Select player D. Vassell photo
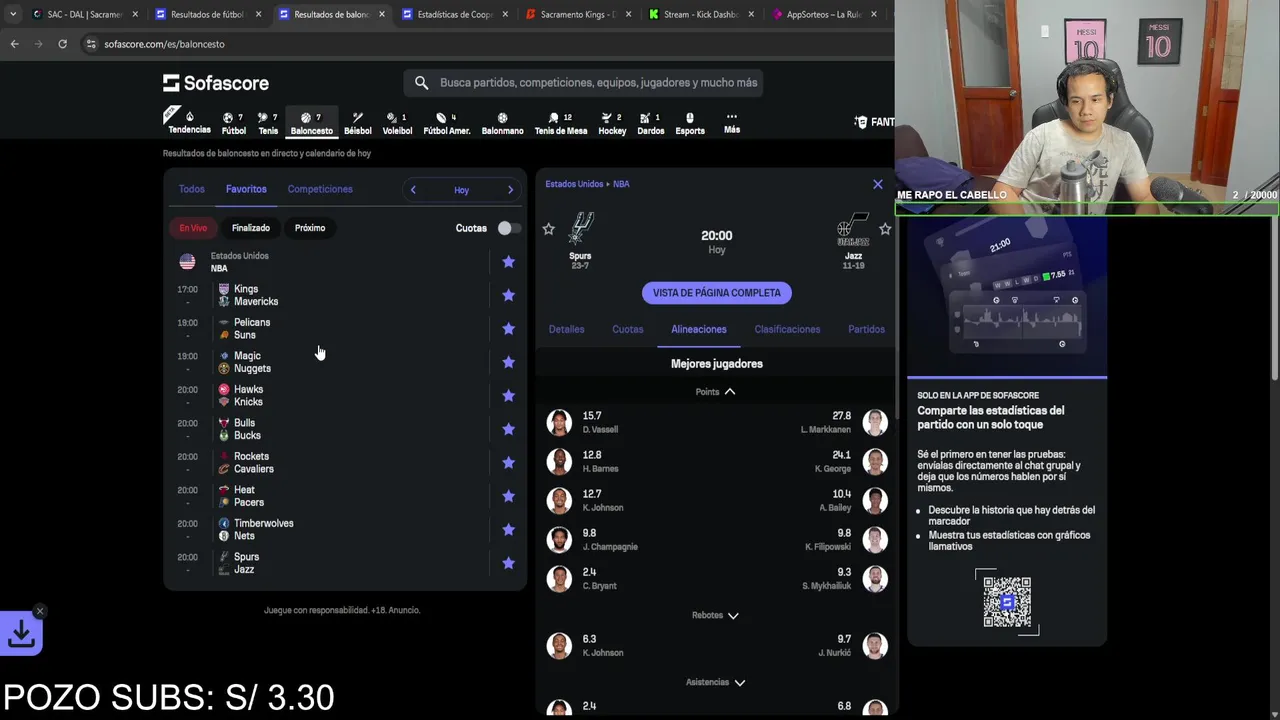Screen dimensions: 1280x720 [559, 422]
